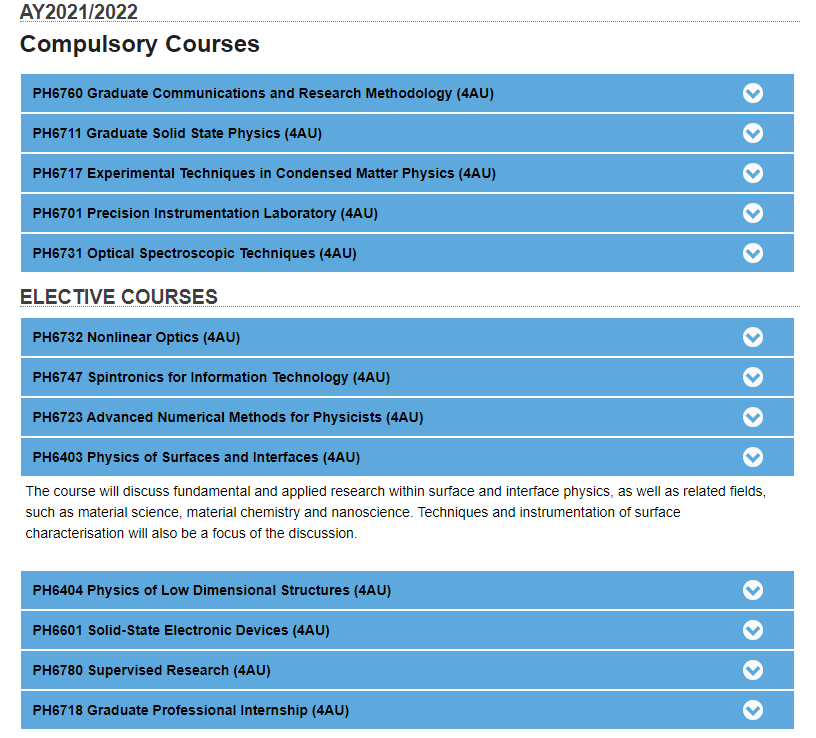Expand PH6718 Graduate Professional Internship accordion

[407, 710]
